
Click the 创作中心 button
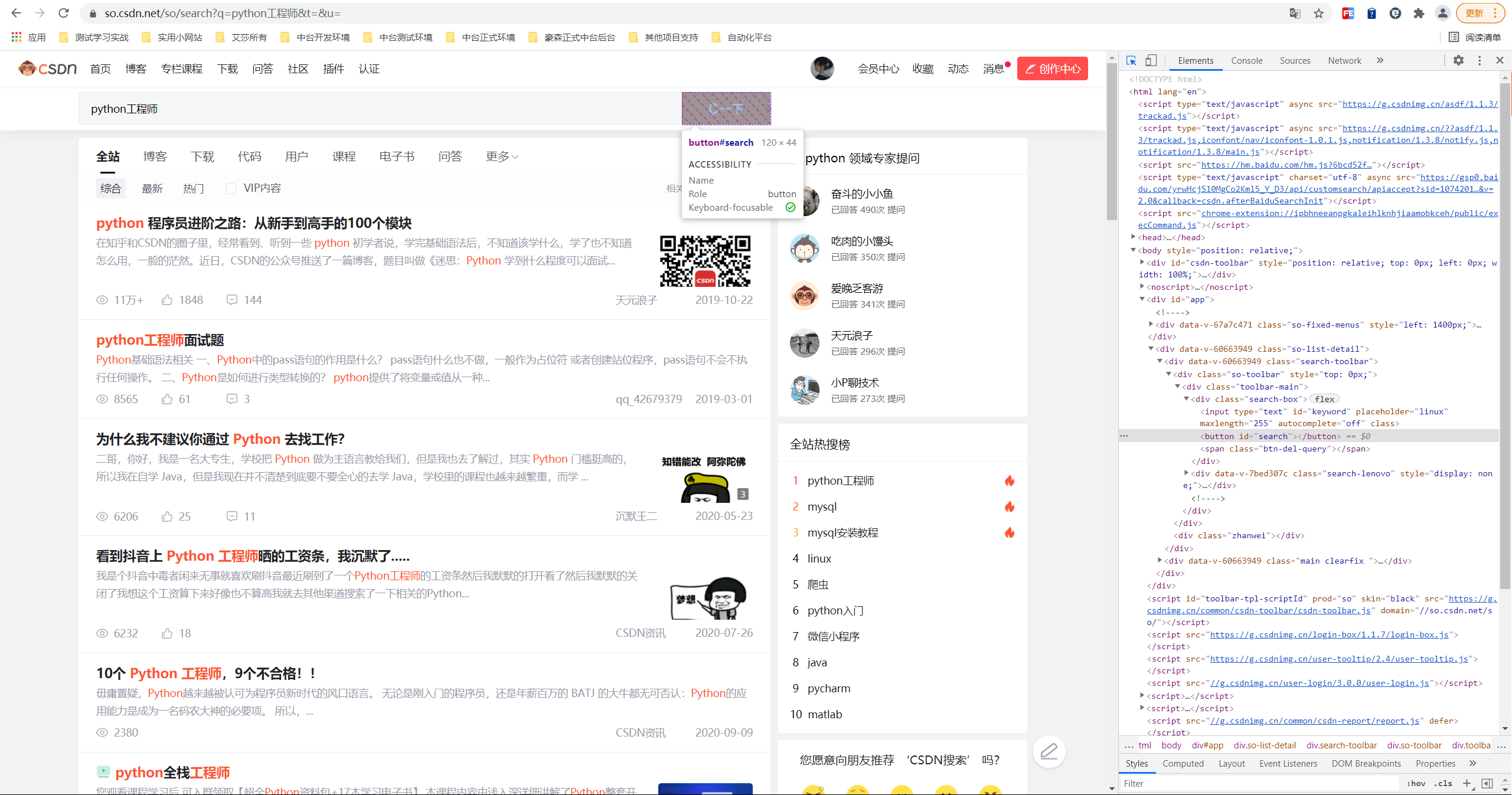click(x=1052, y=68)
